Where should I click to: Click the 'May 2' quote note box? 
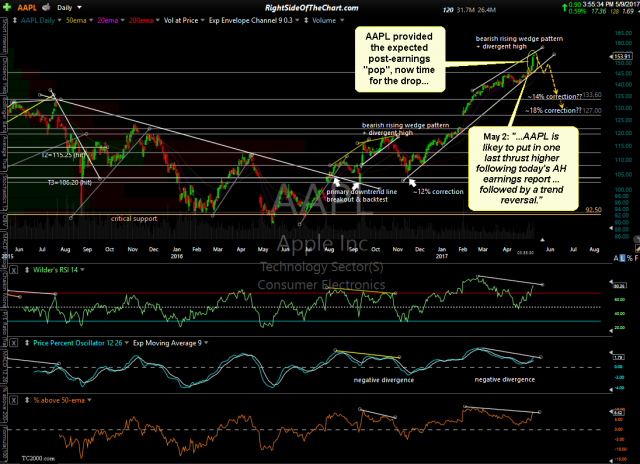tap(523, 168)
